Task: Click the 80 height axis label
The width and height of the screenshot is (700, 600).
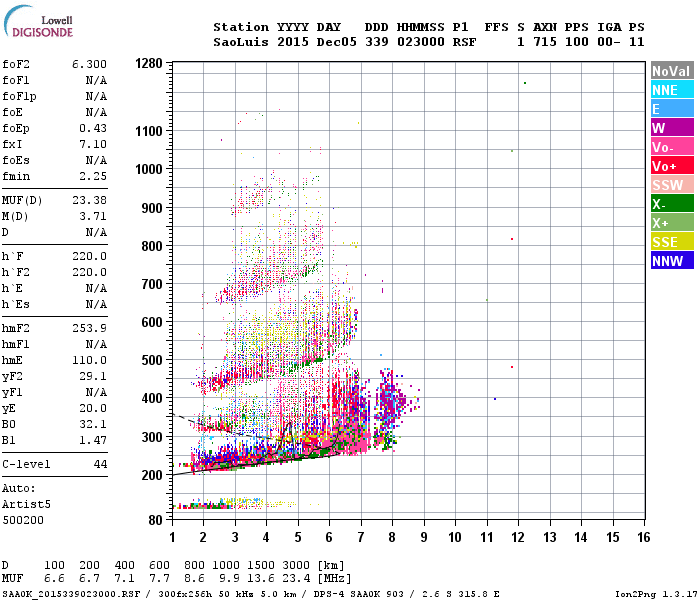Action: point(155,520)
